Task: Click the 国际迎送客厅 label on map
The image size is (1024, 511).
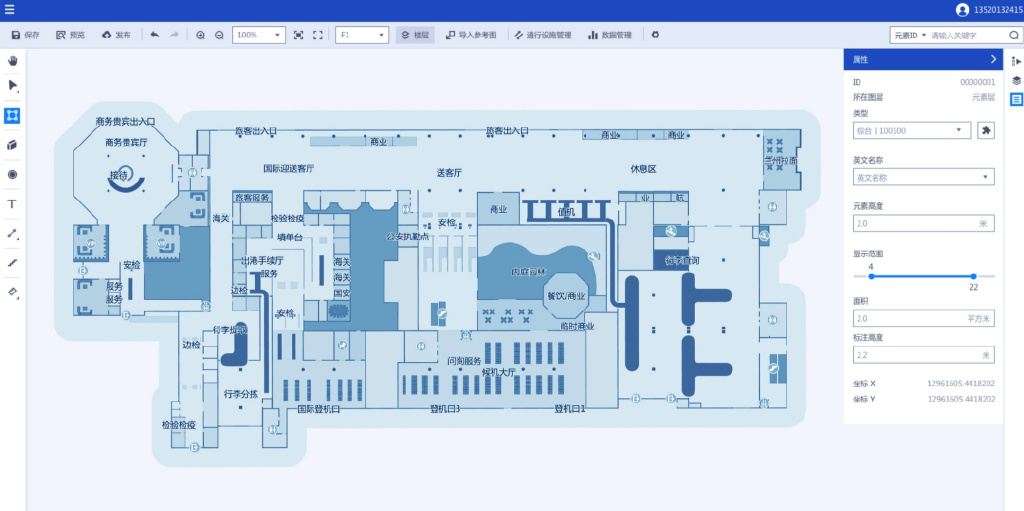Action: point(289,169)
